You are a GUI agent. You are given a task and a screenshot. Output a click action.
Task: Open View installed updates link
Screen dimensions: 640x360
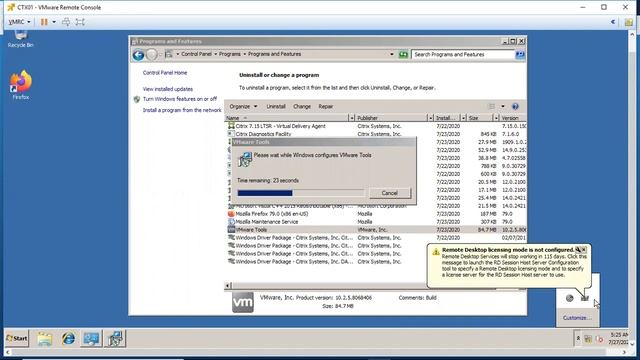pos(168,89)
